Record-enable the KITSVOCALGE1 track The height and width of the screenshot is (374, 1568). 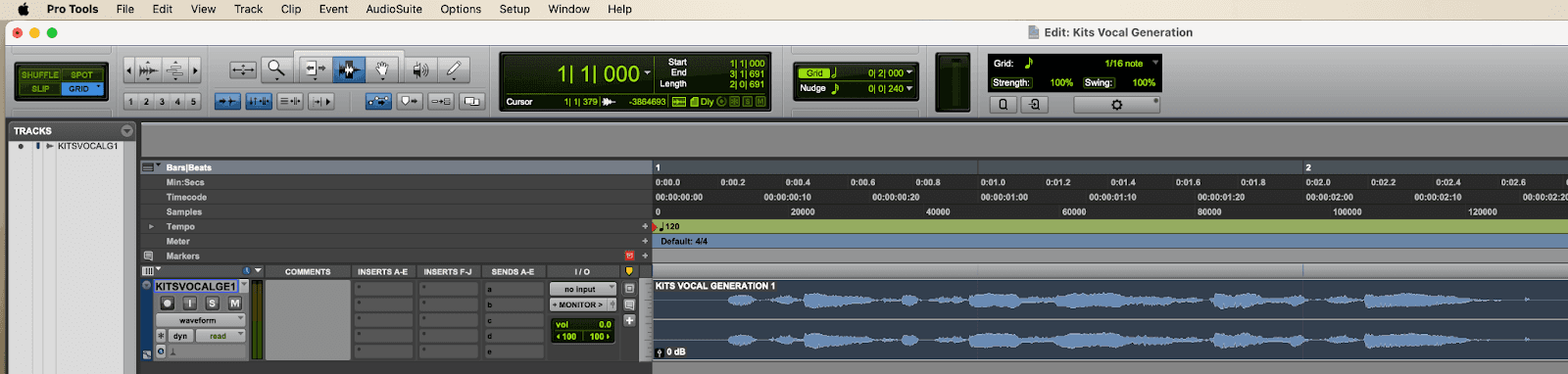click(167, 304)
